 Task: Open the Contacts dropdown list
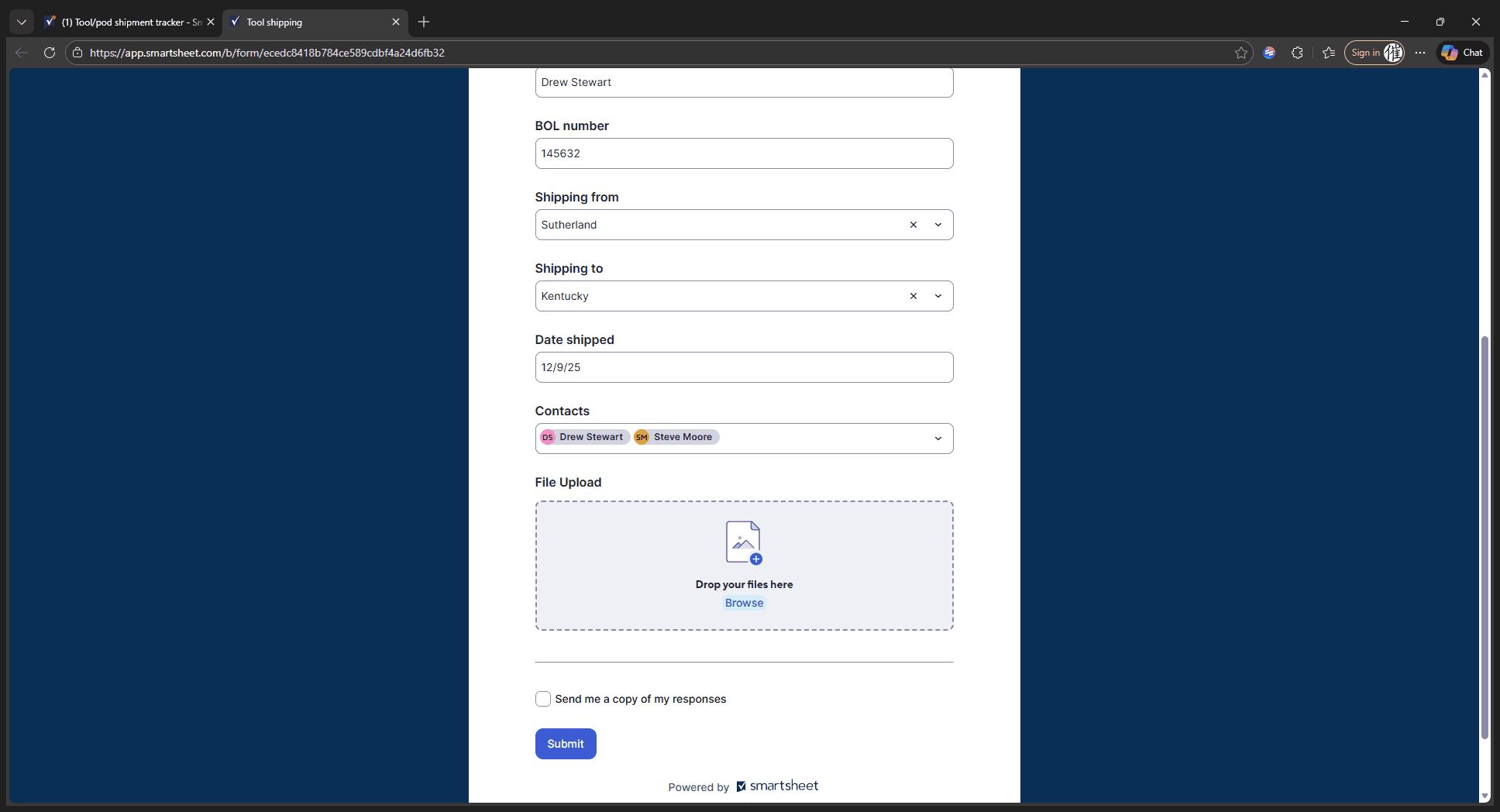click(938, 439)
